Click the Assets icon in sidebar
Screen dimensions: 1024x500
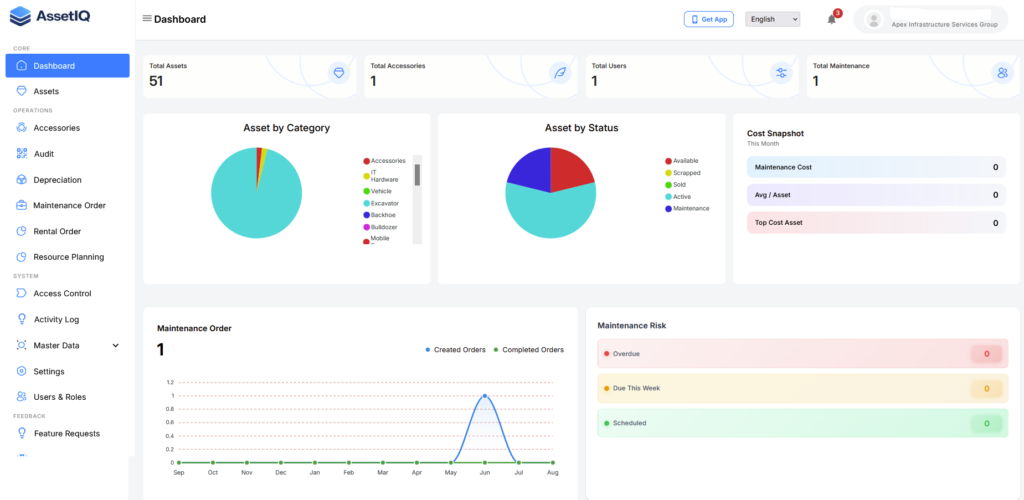[22, 91]
